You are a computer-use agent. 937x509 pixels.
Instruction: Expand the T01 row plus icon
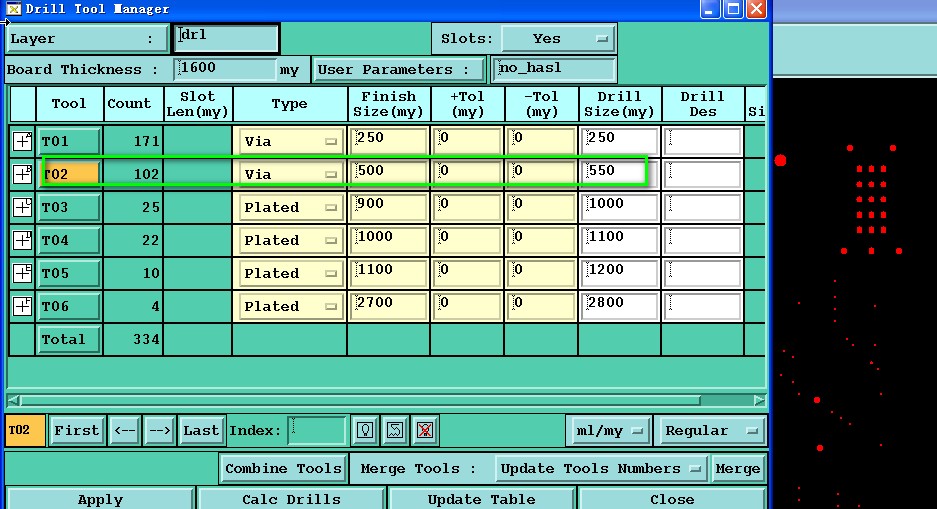pos(22,141)
